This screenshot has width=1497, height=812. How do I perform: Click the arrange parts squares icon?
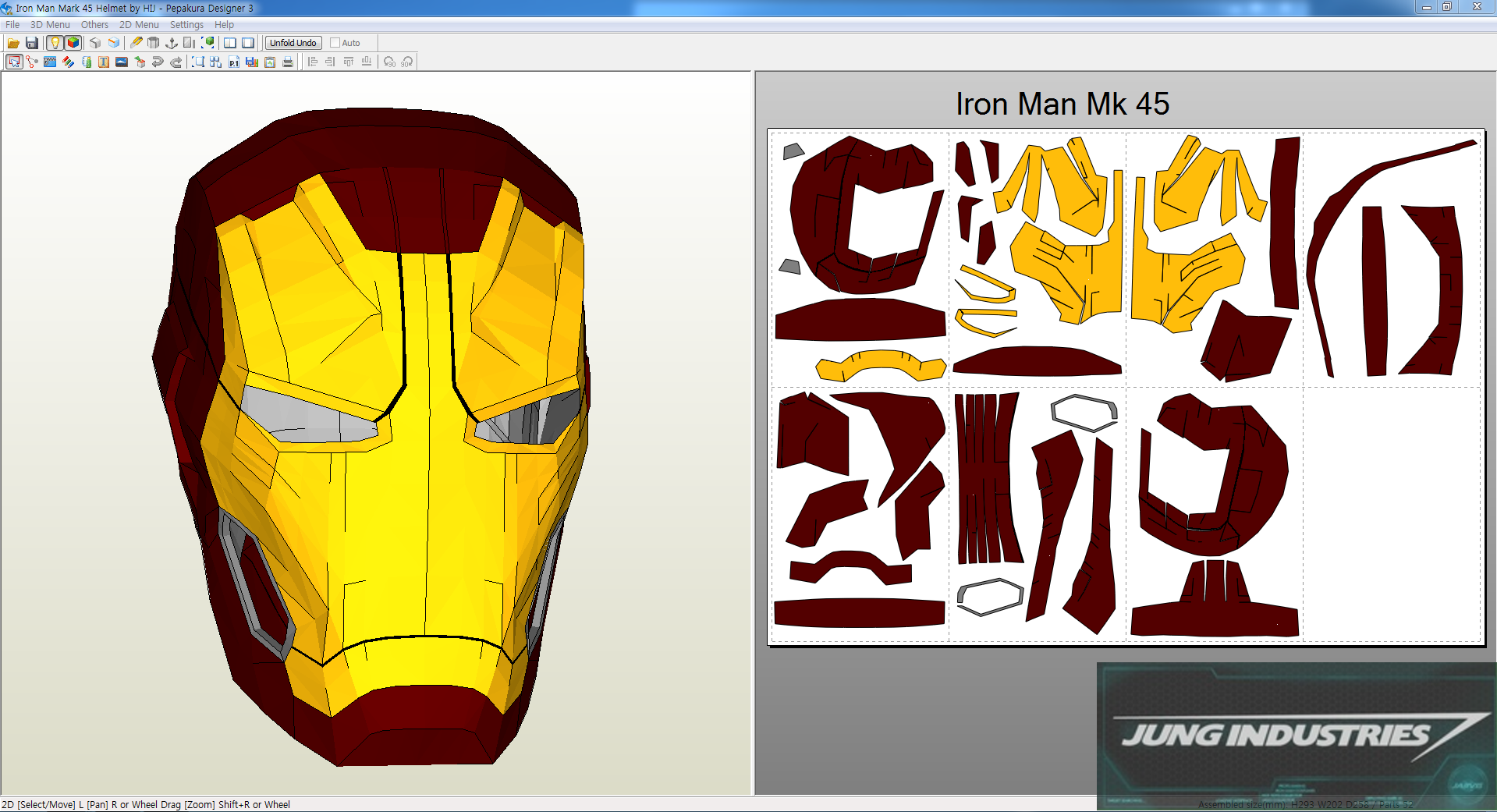(x=216, y=62)
